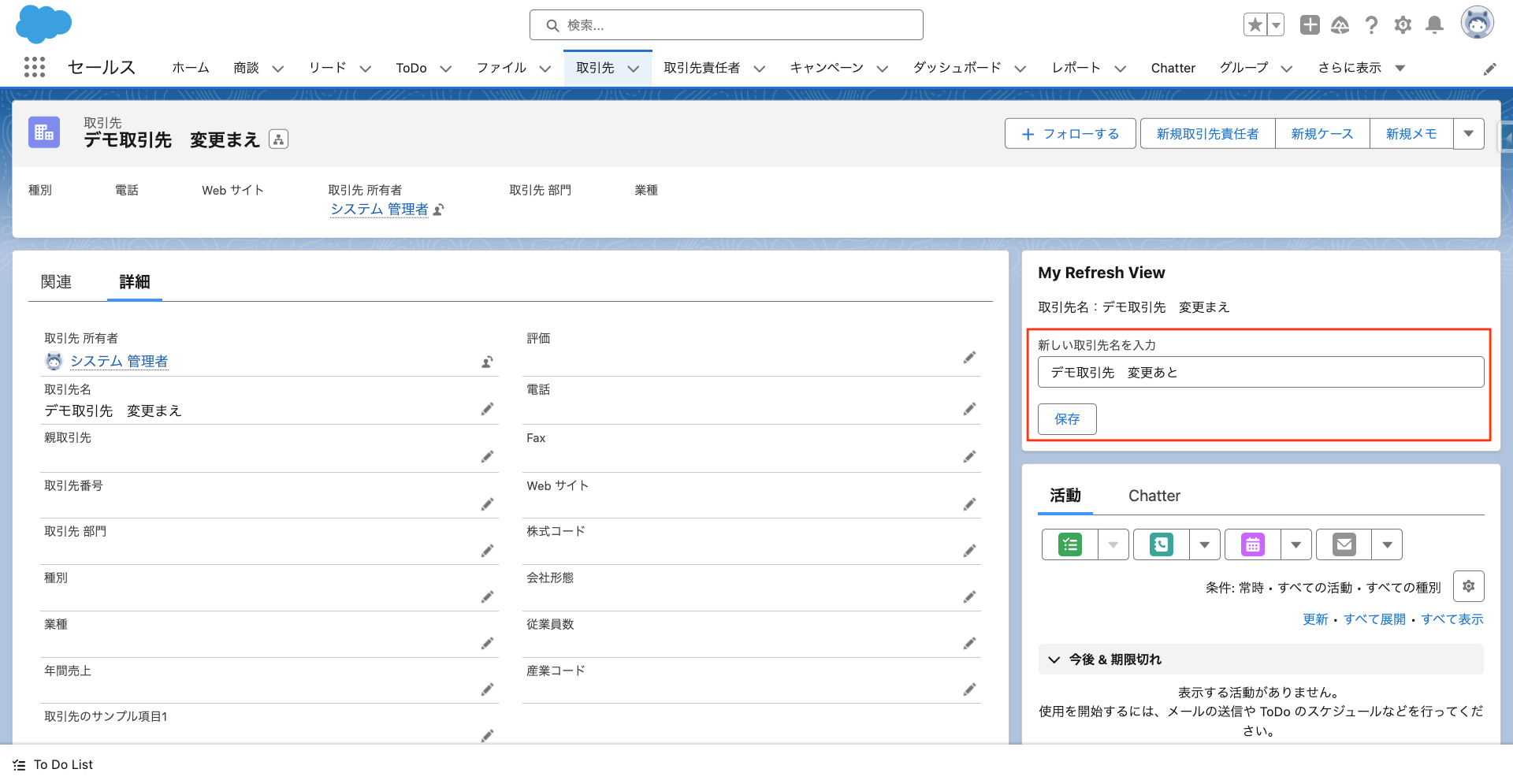
Task: Open the 取引先 tab dropdown arrow
Action: click(x=634, y=69)
